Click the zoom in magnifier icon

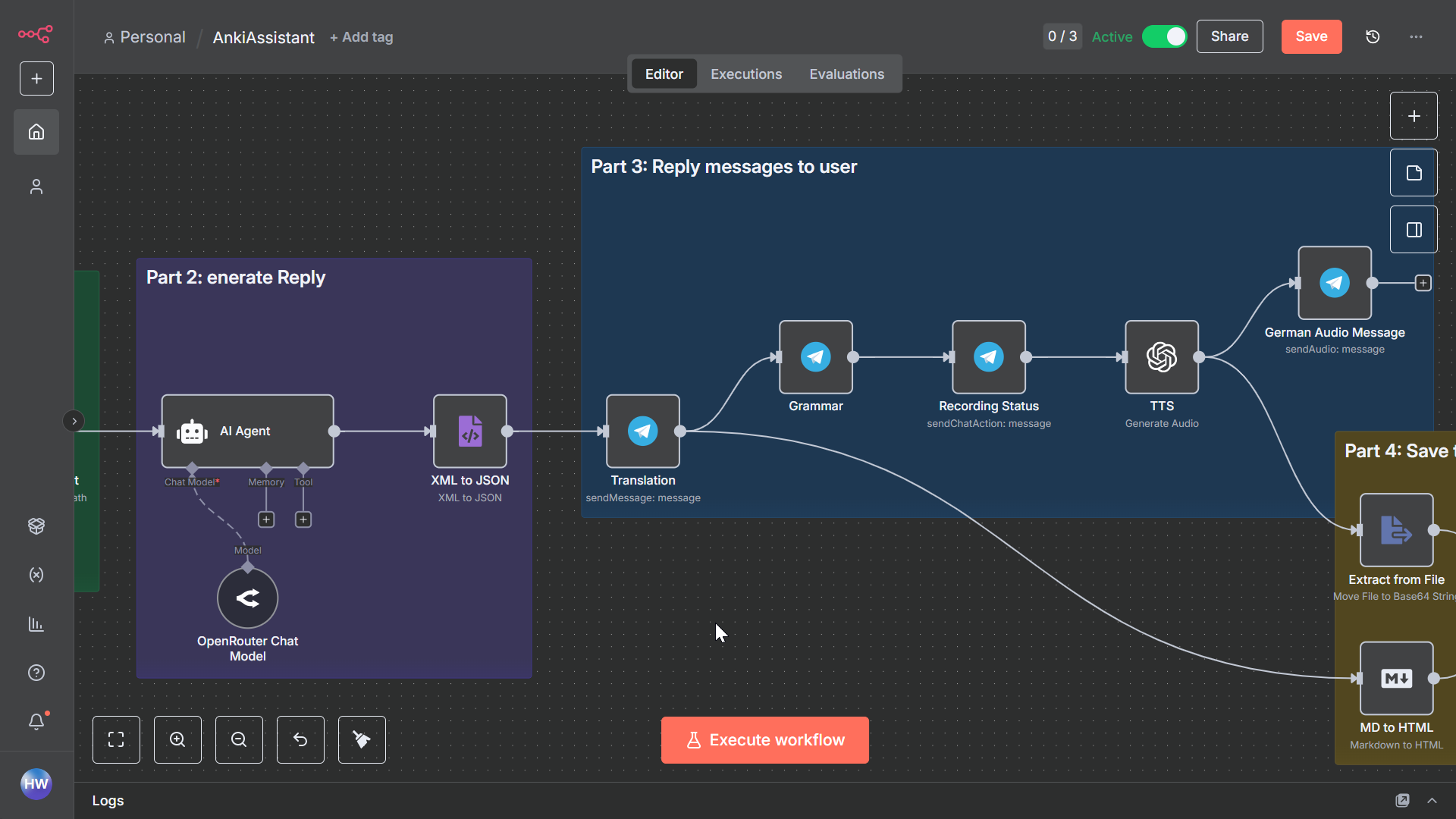click(x=177, y=739)
